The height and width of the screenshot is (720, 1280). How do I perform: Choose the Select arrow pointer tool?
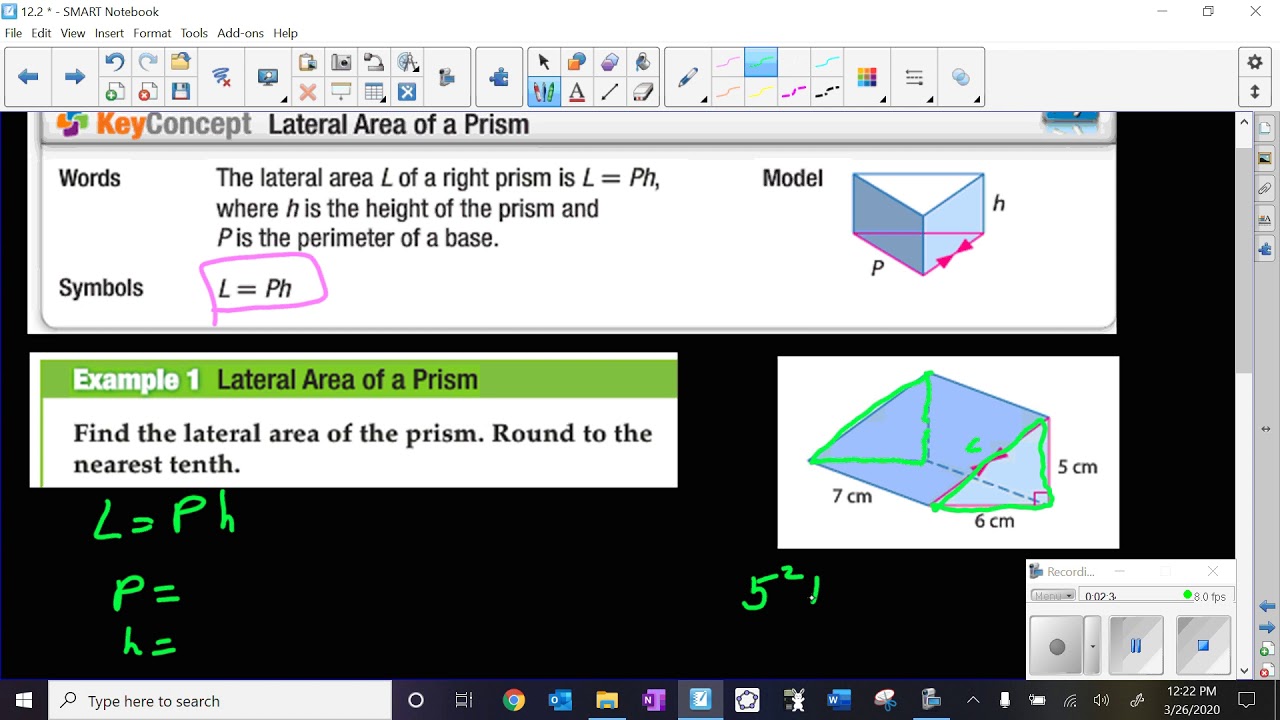coord(544,63)
